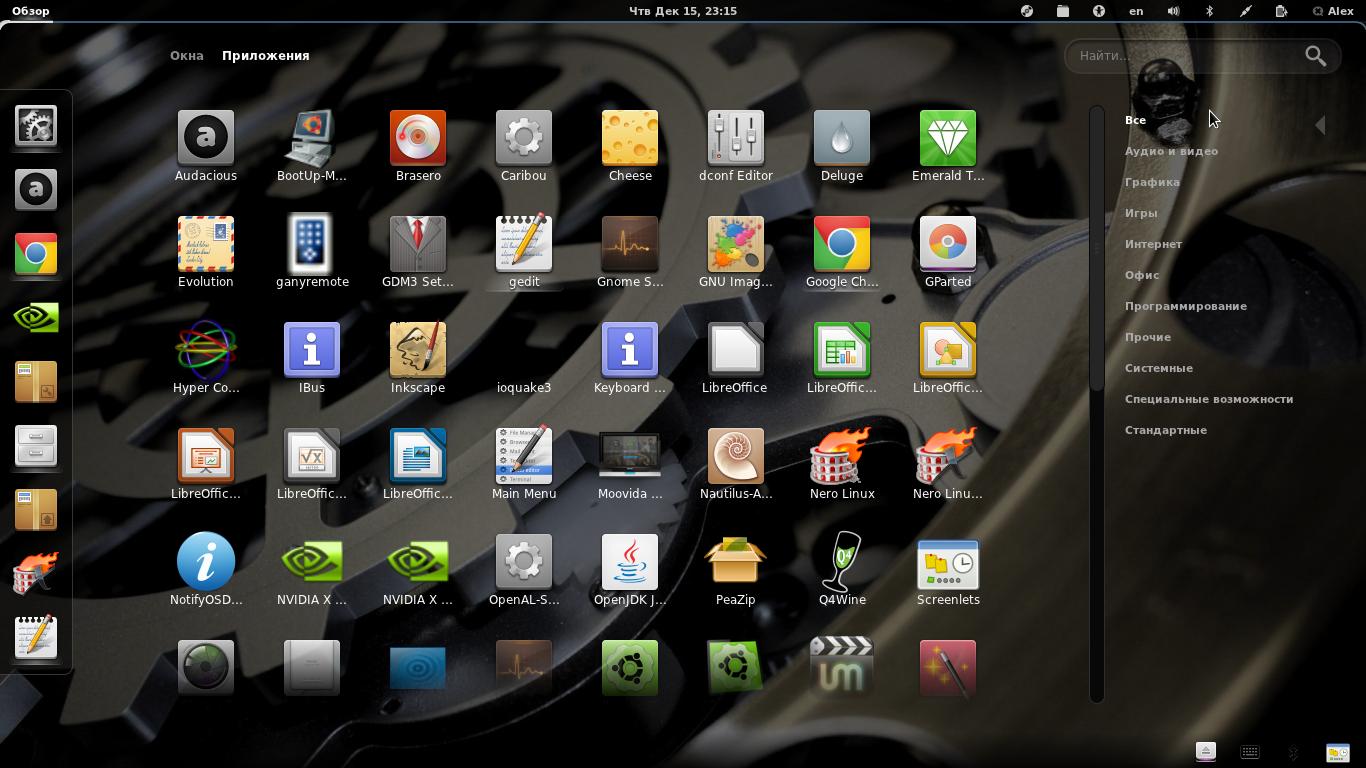Screen dimensions: 1366x768
Task: Click the magnifier icon in search box
Action: pos(1316,56)
